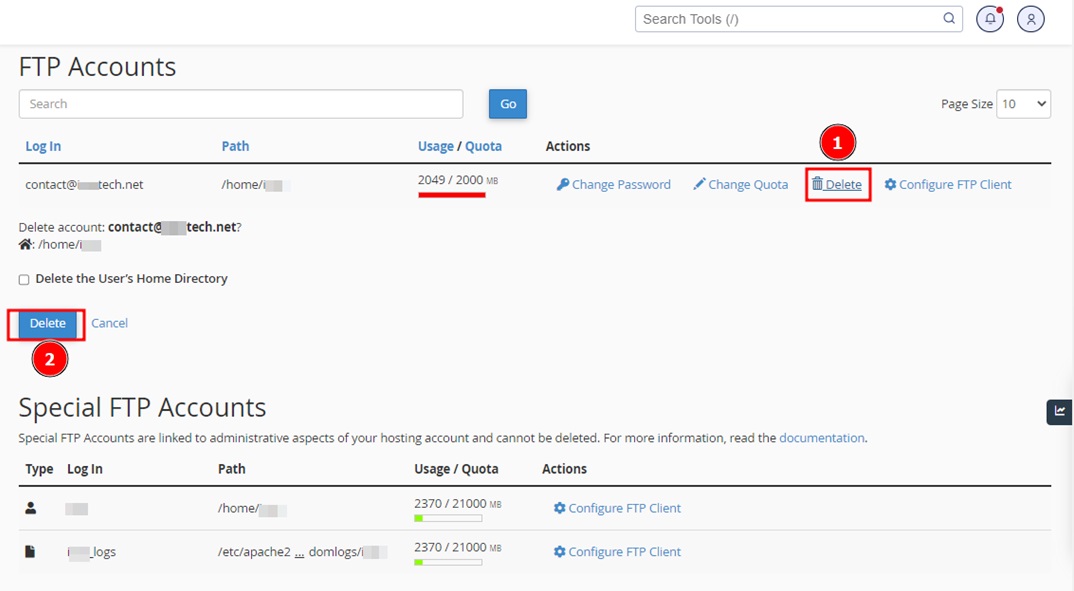The height and width of the screenshot is (591, 1074).
Task: Click Configure FTP Client for contact account
Action: click(955, 184)
